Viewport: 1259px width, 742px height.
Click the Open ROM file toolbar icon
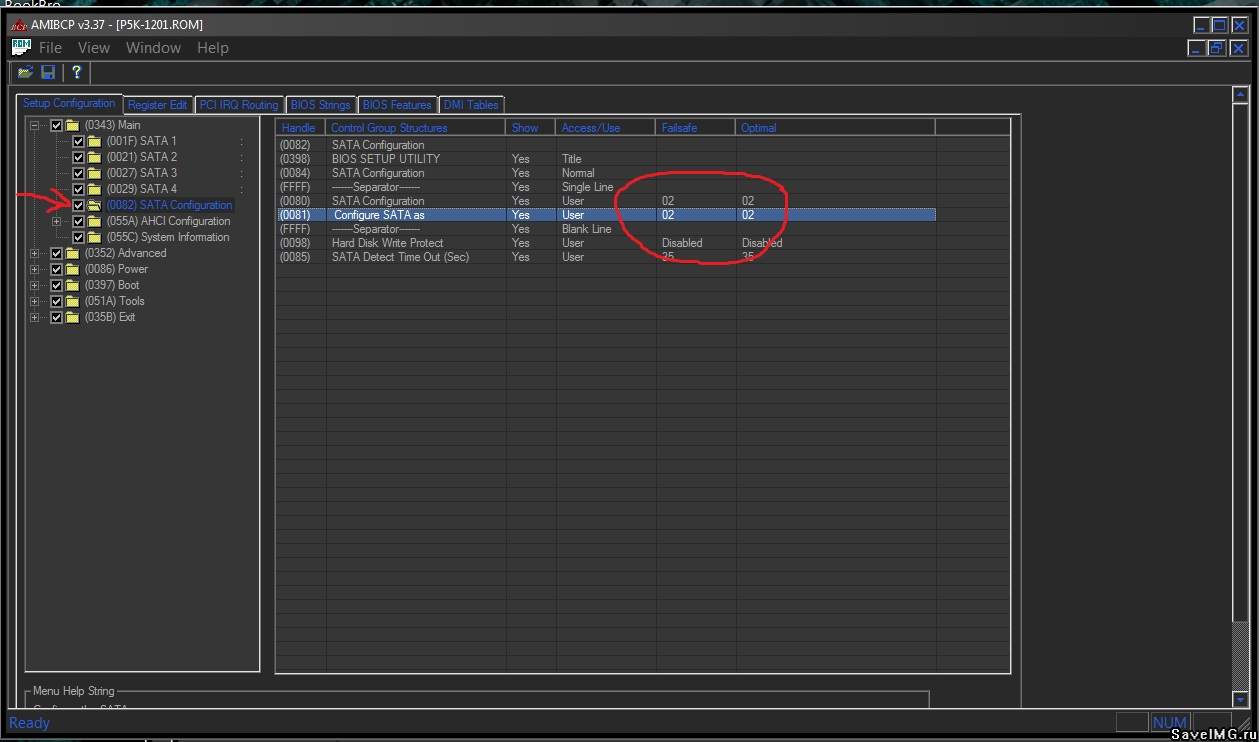pos(25,72)
